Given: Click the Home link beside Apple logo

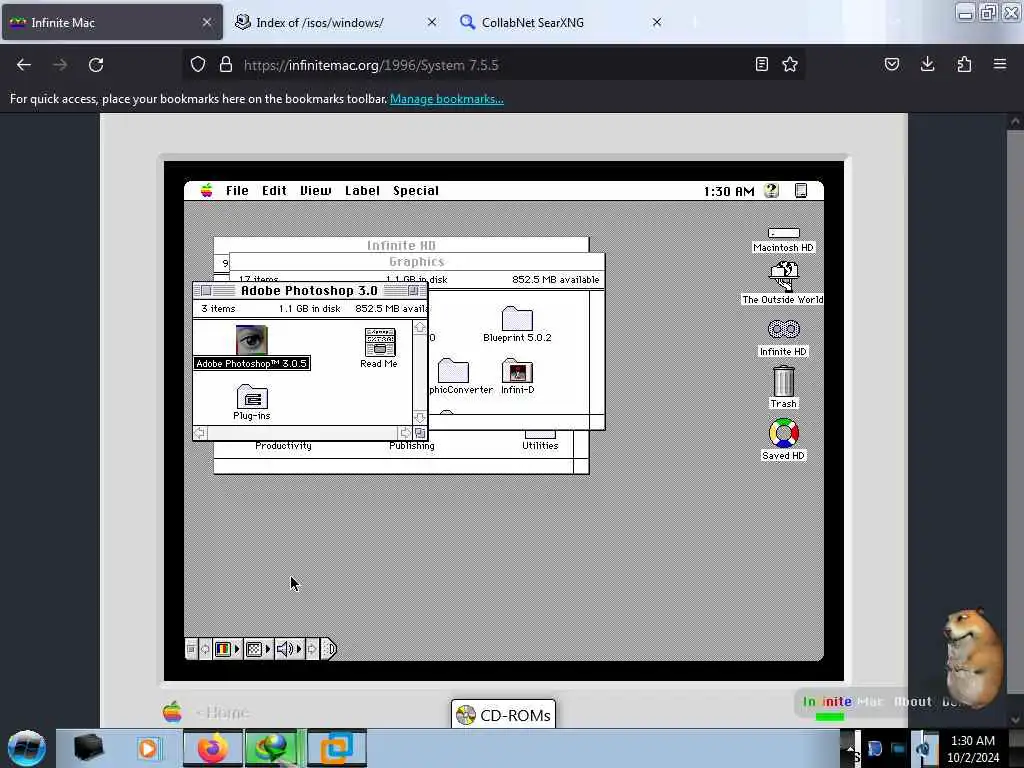Looking at the screenshot, I should coord(223,712).
